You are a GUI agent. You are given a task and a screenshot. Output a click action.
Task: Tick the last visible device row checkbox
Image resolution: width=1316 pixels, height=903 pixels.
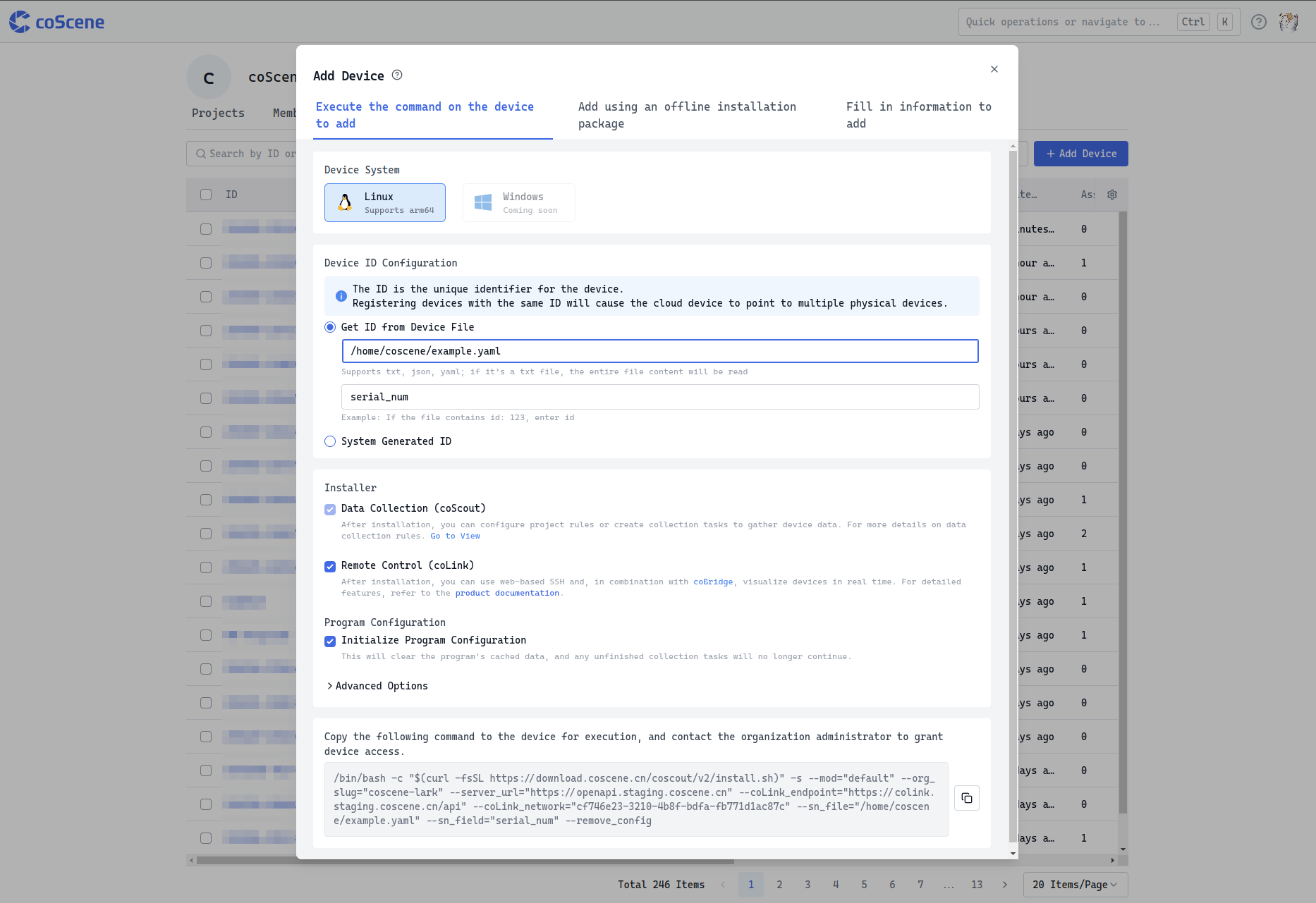[206, 838]
